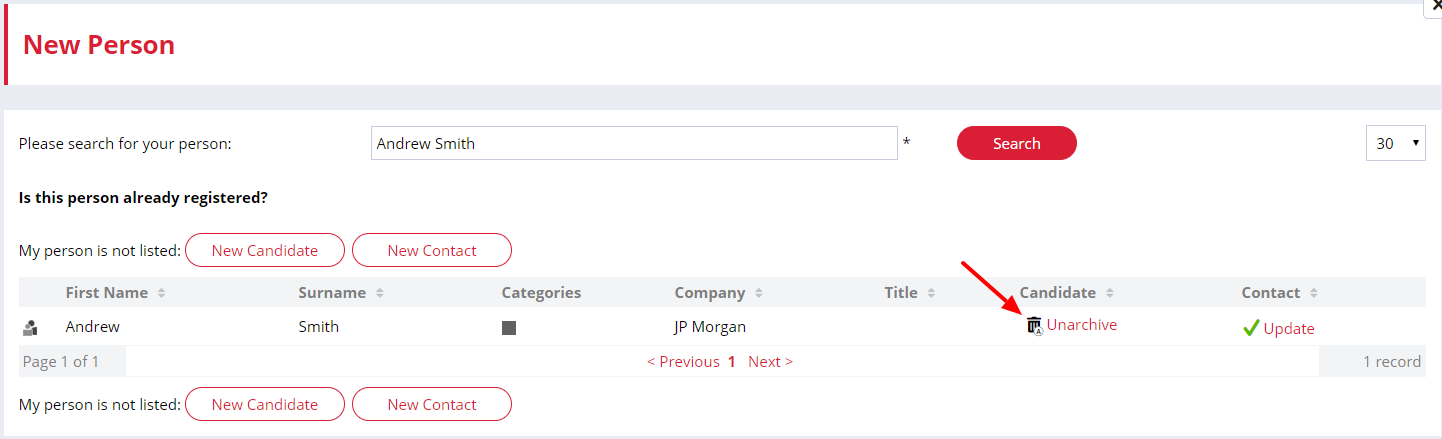Click the person search input field

tap(634, 143)
